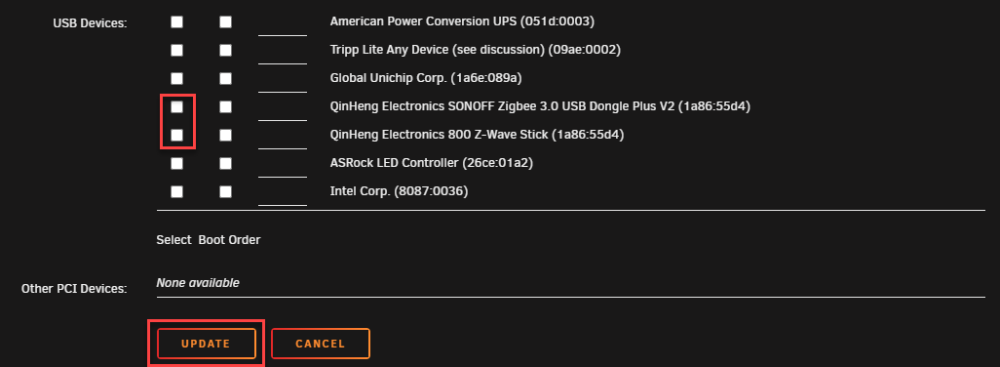Tick the Select checkbox for Tripp Lite device
This screenshot has width=1000, height=367.
point(177,50)
